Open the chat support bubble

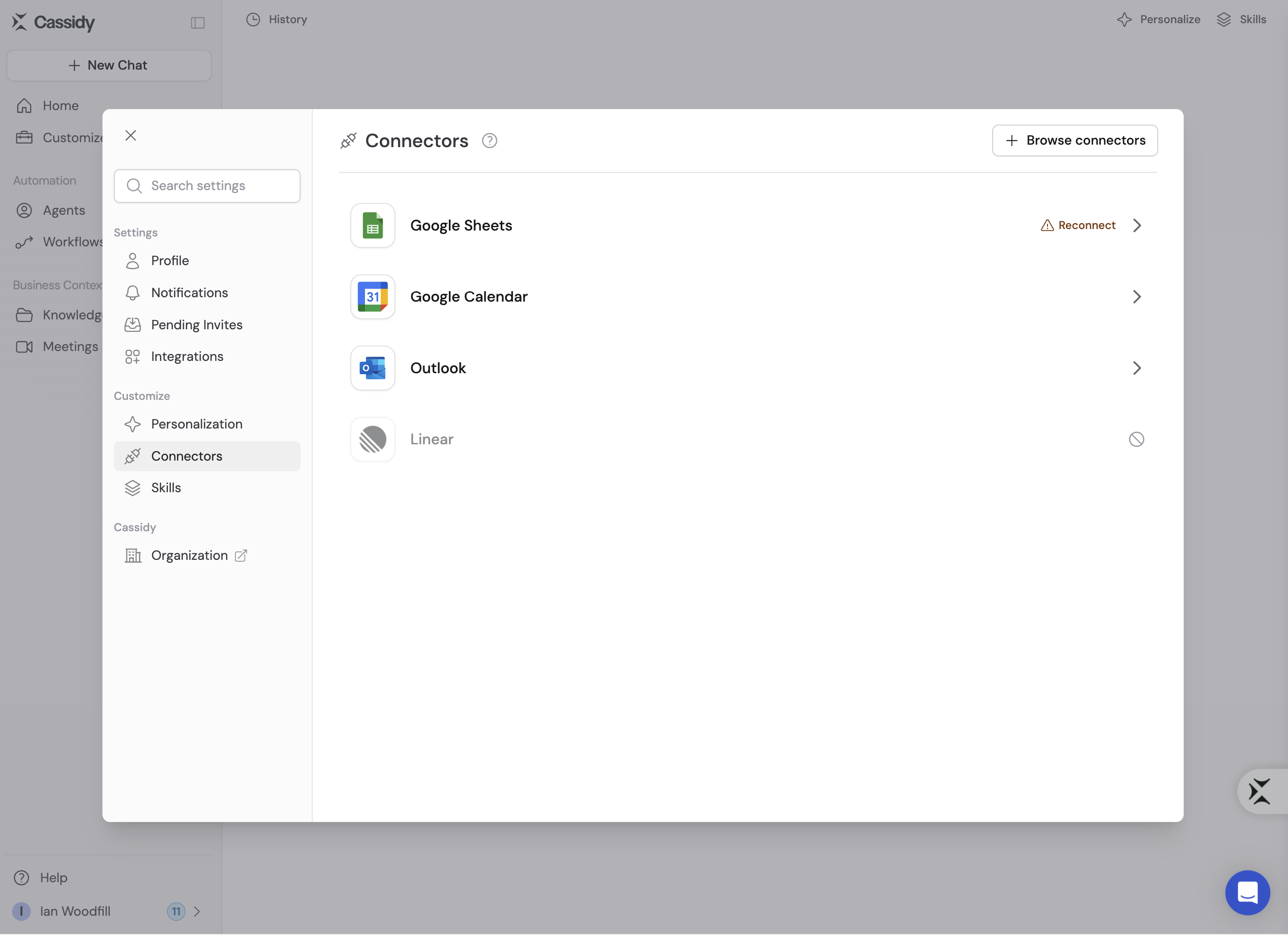1247,893
